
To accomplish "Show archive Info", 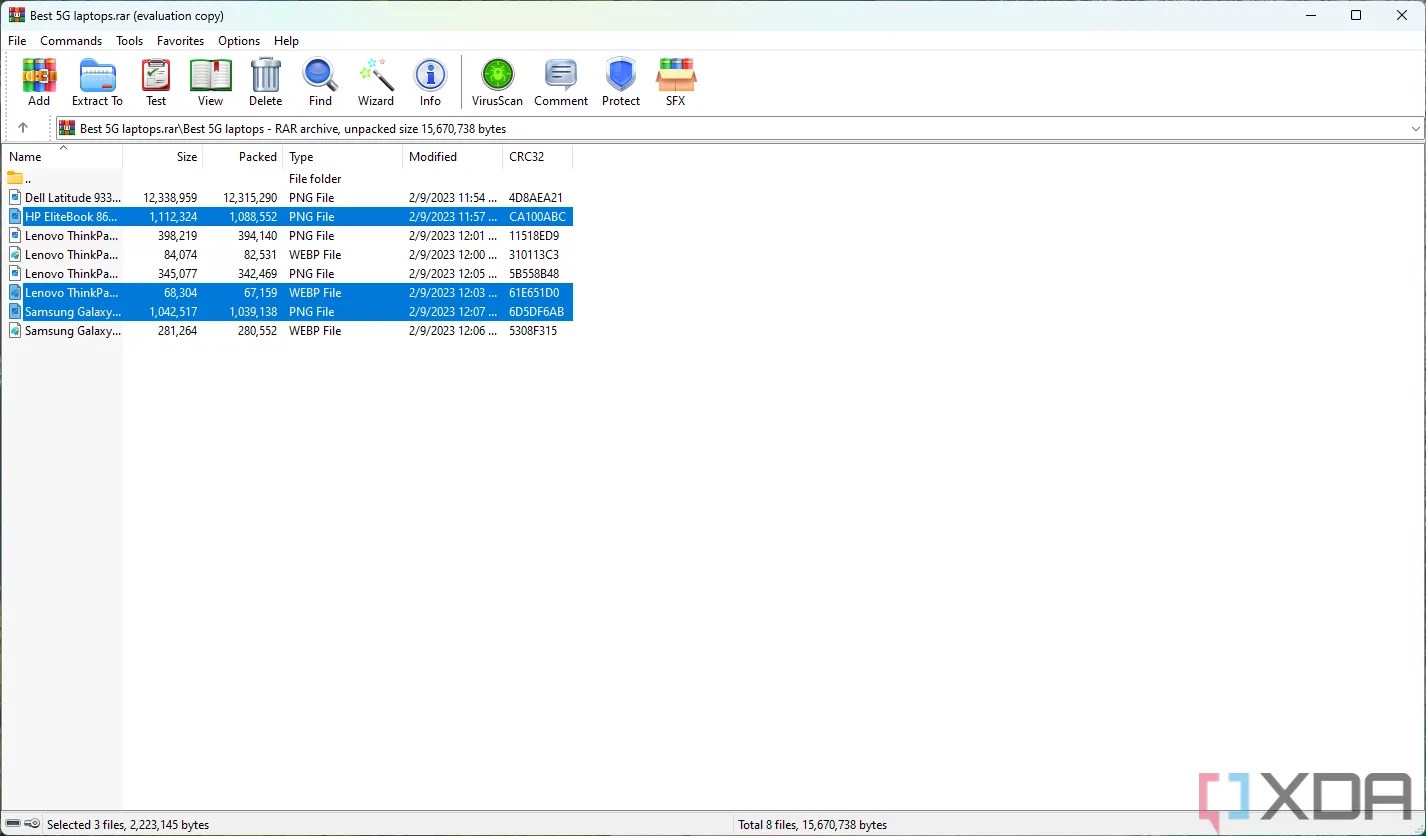I will 430,81.
